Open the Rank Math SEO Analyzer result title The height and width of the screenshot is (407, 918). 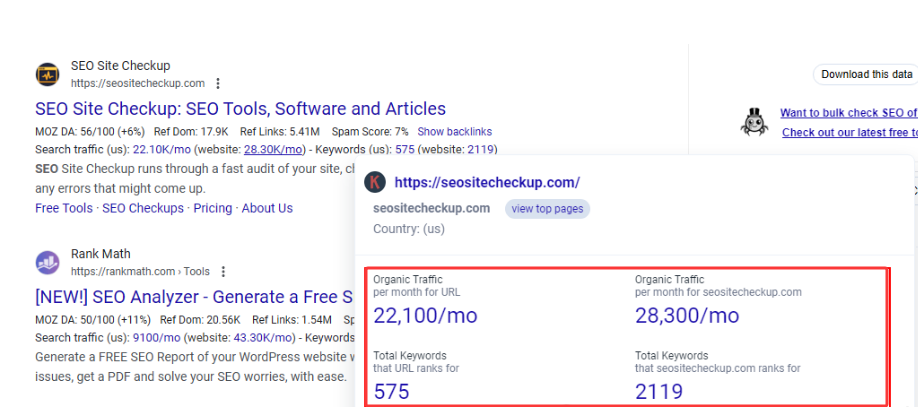coord(194,297)
